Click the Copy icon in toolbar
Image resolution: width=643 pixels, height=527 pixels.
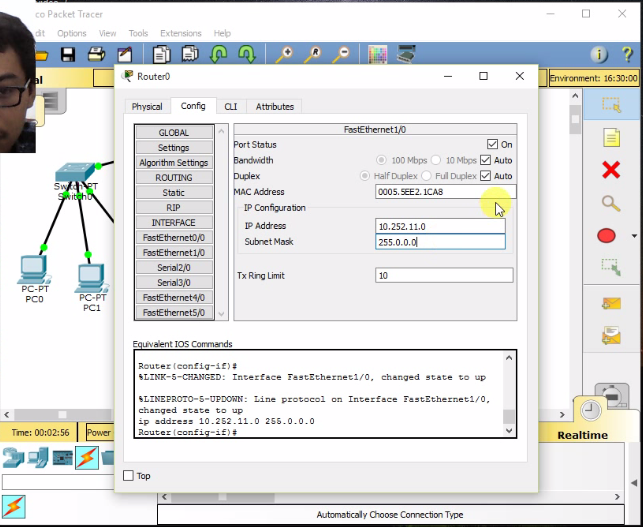[161, 54]
